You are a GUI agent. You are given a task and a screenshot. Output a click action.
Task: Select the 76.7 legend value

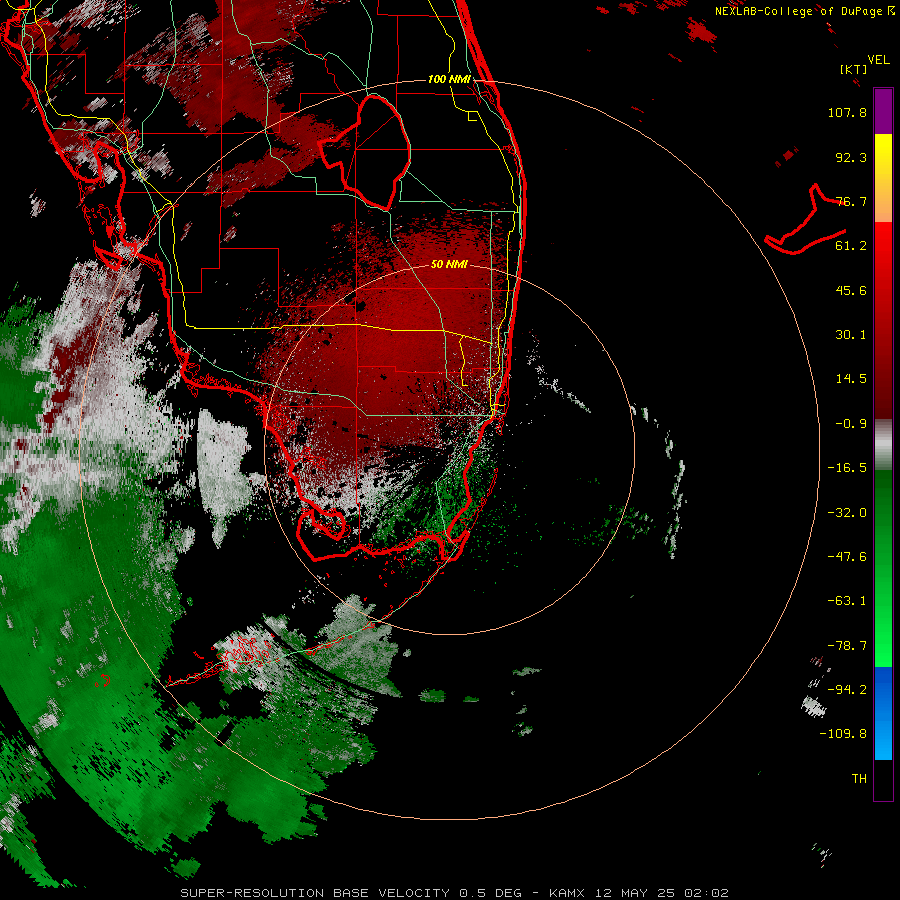point(851,201)
